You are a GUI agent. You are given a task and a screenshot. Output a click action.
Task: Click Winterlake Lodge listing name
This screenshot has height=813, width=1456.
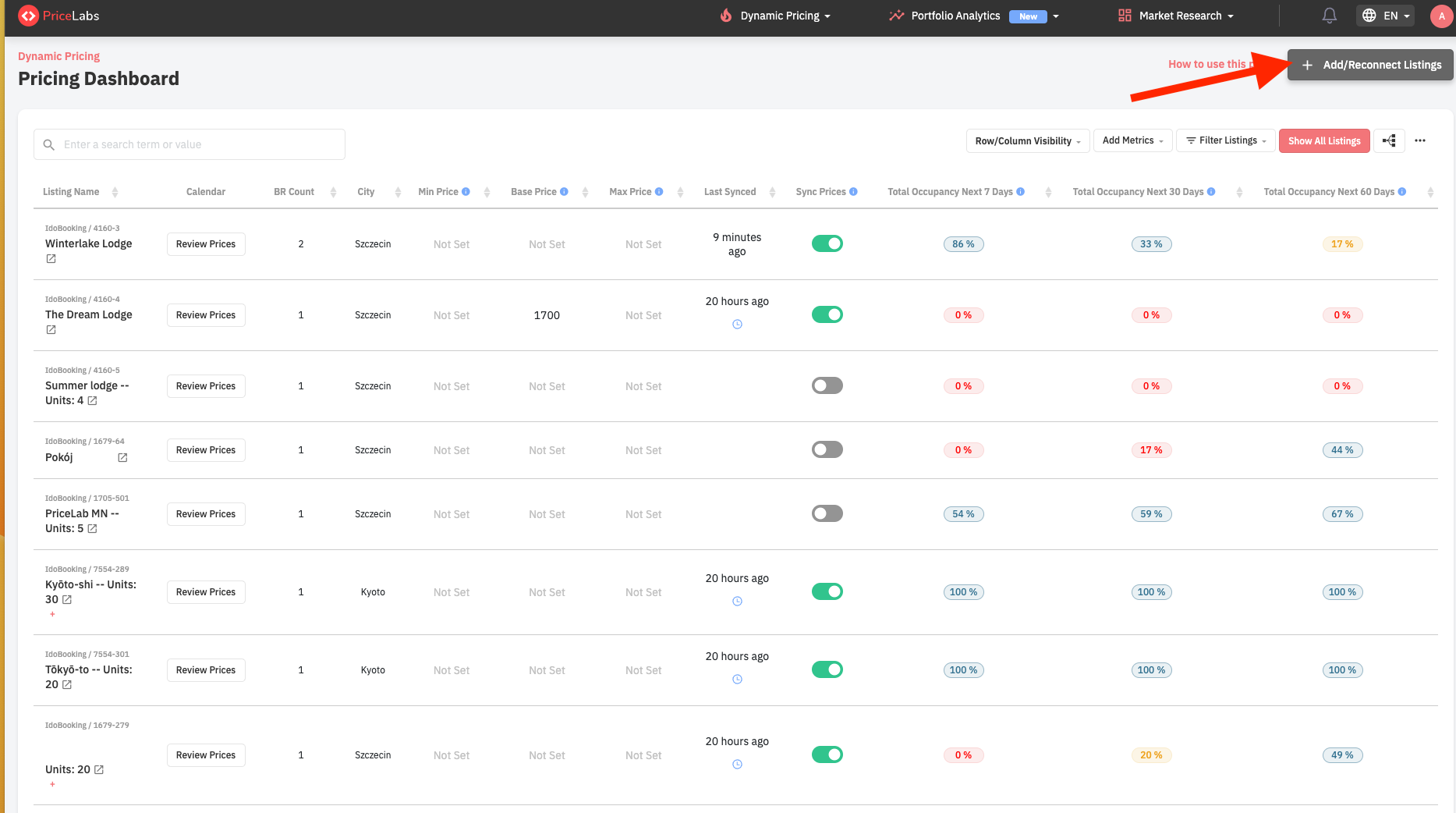pos(89,243)
